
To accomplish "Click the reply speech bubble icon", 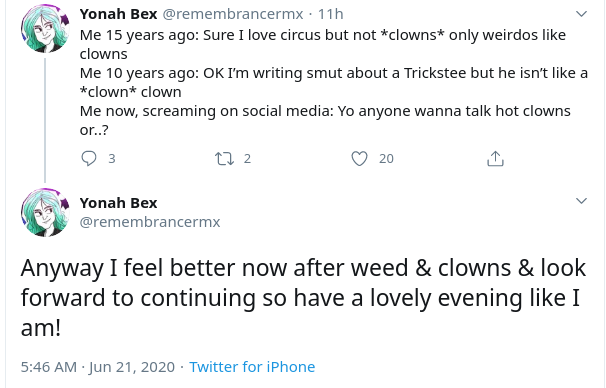I will click(x=89, y=158).
